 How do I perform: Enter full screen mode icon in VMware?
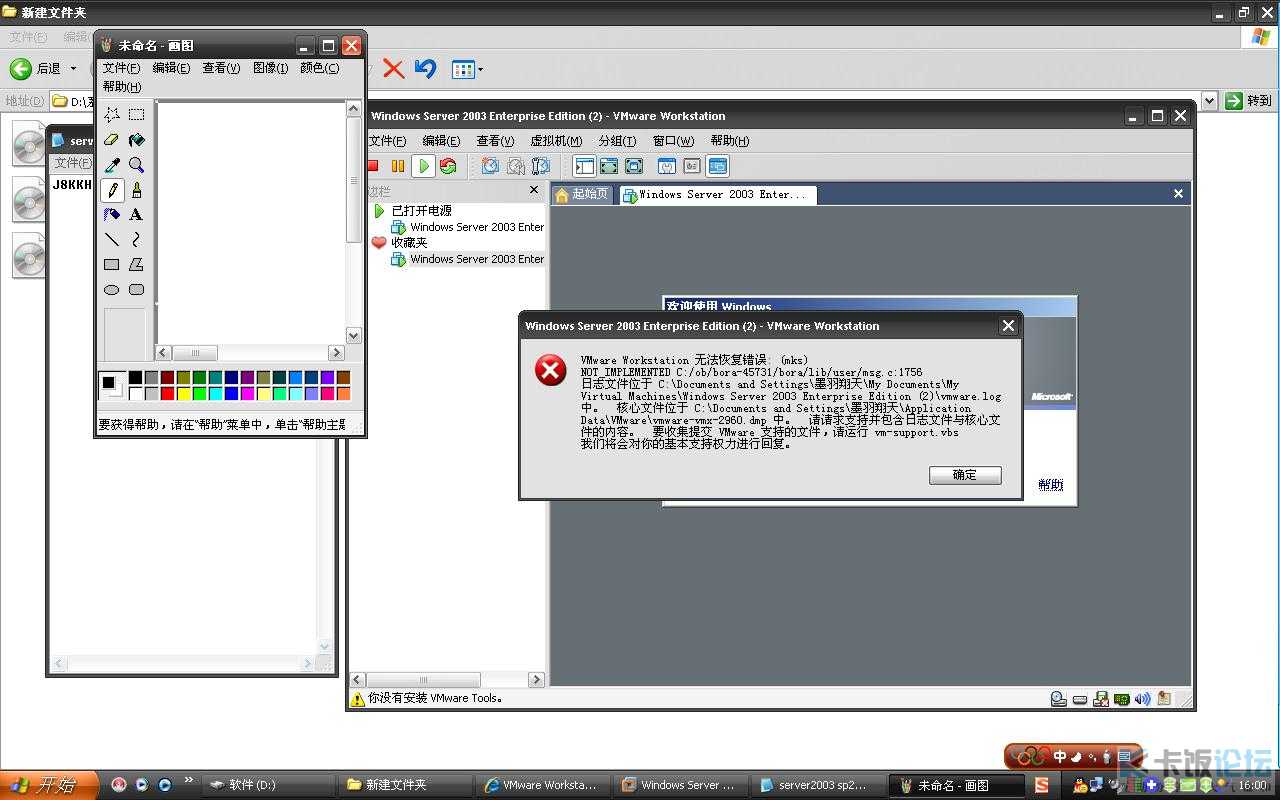click(x=609, y=166)
